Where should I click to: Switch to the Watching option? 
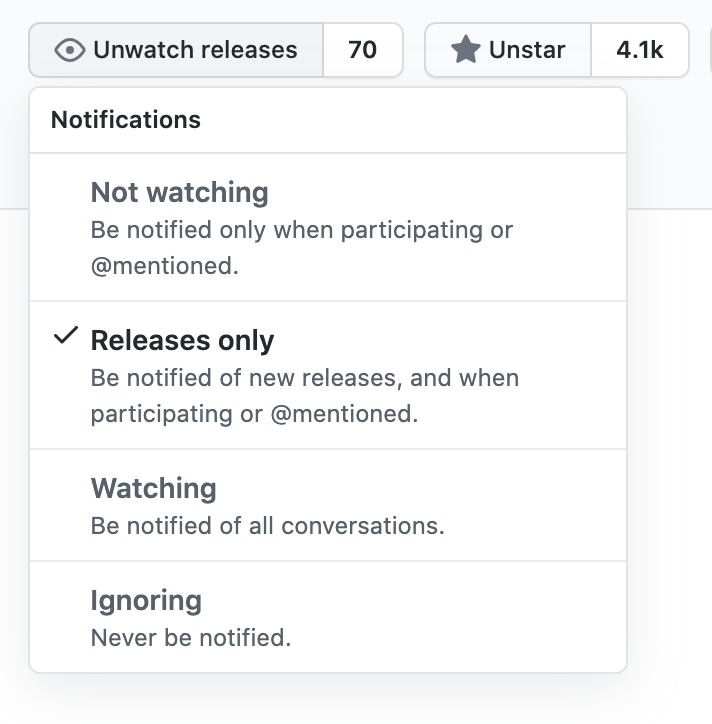(154, 488)
